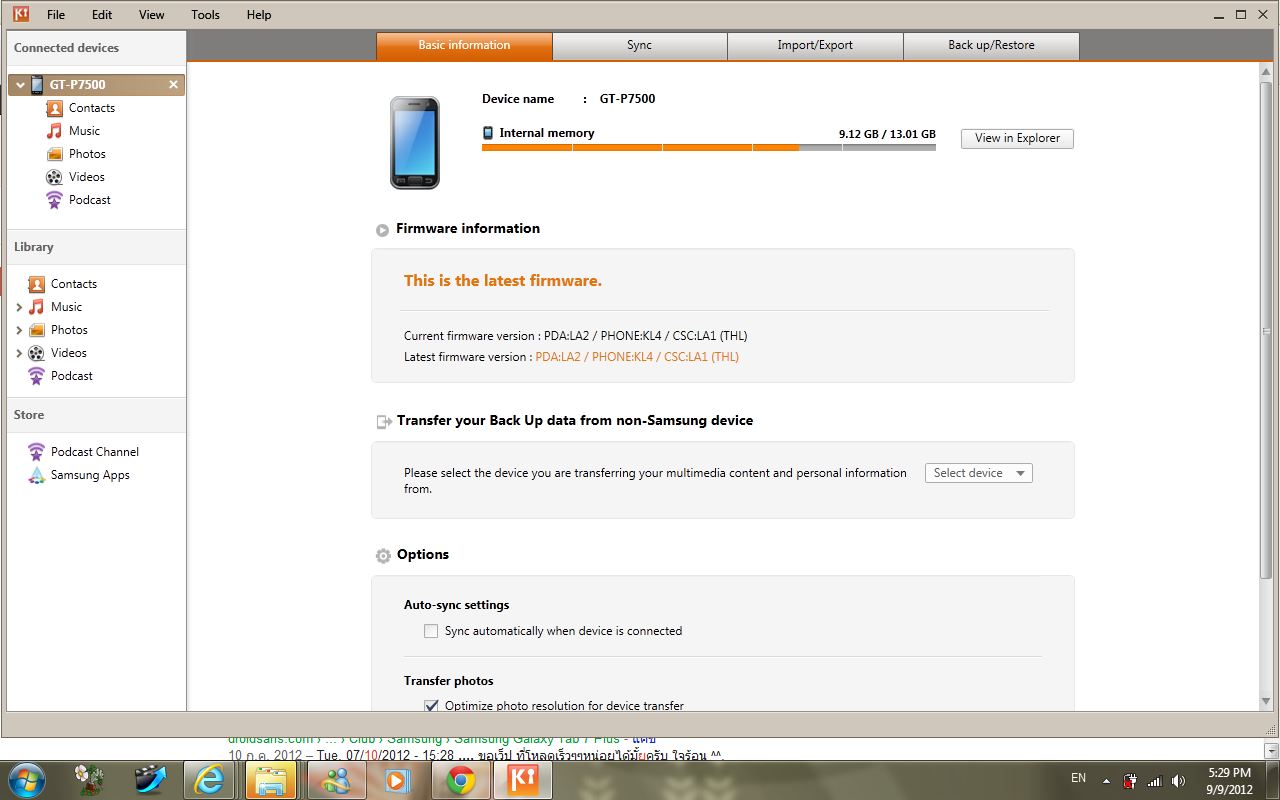Open the Select device dropdown
The height and width of the screenshot is (800, 1280).
(979, 473)
